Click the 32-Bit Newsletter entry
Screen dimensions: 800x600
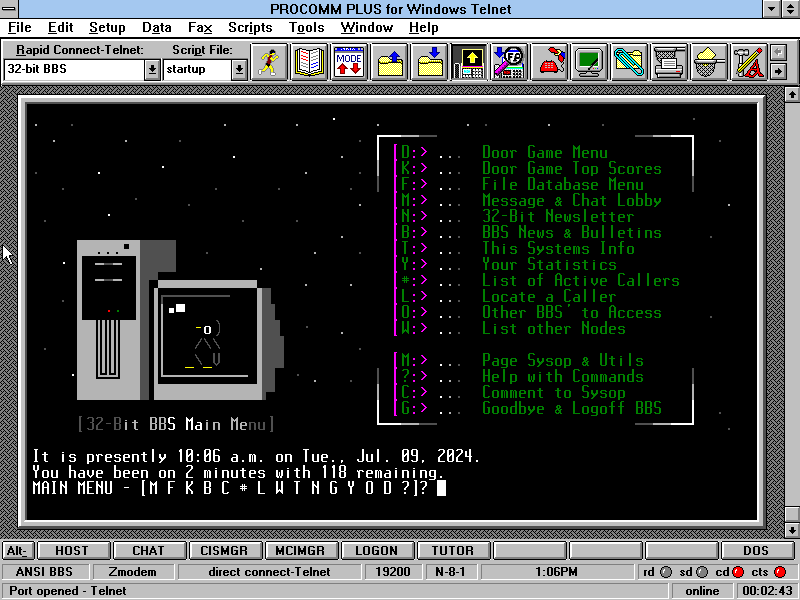point(558,216)
